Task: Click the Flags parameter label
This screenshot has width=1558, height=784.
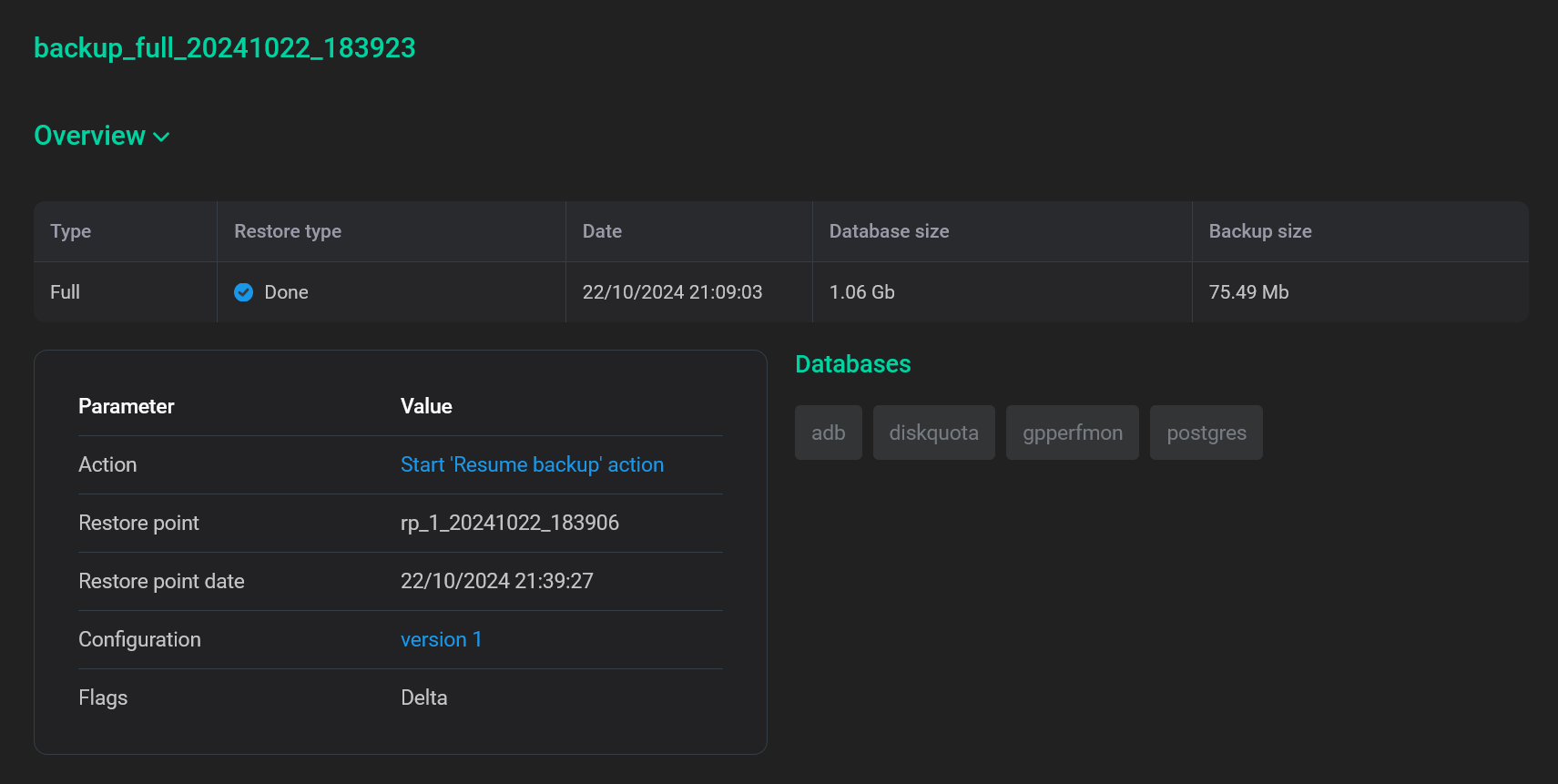Action: click(x=103, y=697)
